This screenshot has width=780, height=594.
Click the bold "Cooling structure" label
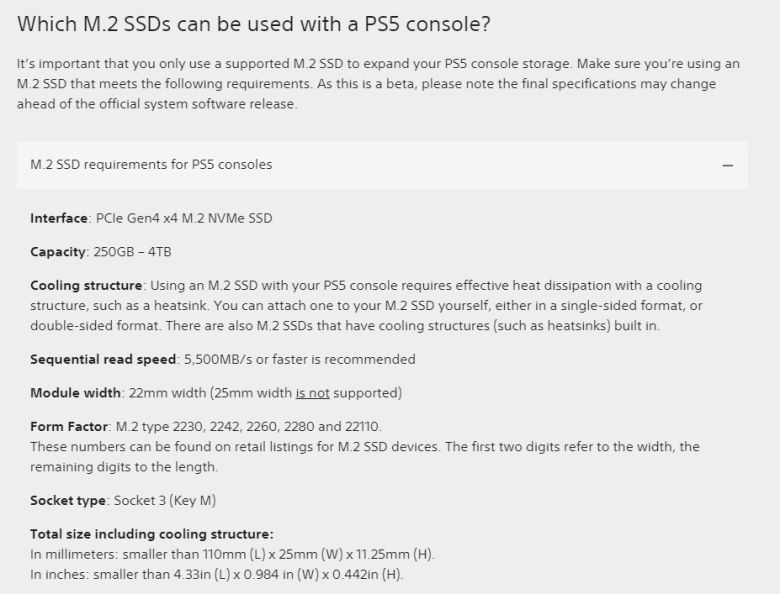(87, 286)
